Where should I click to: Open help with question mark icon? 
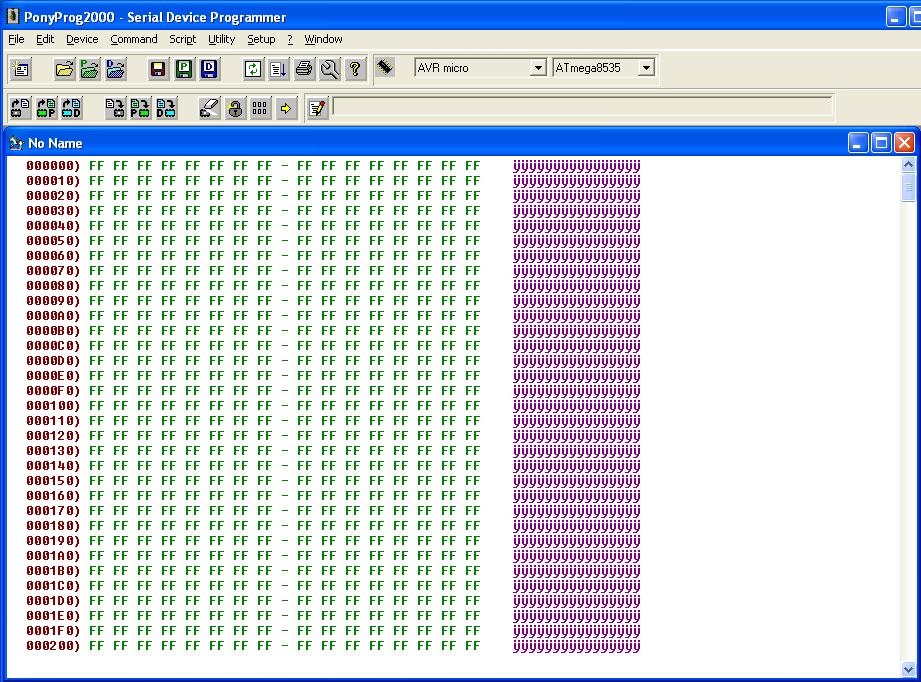pos(355,69)
